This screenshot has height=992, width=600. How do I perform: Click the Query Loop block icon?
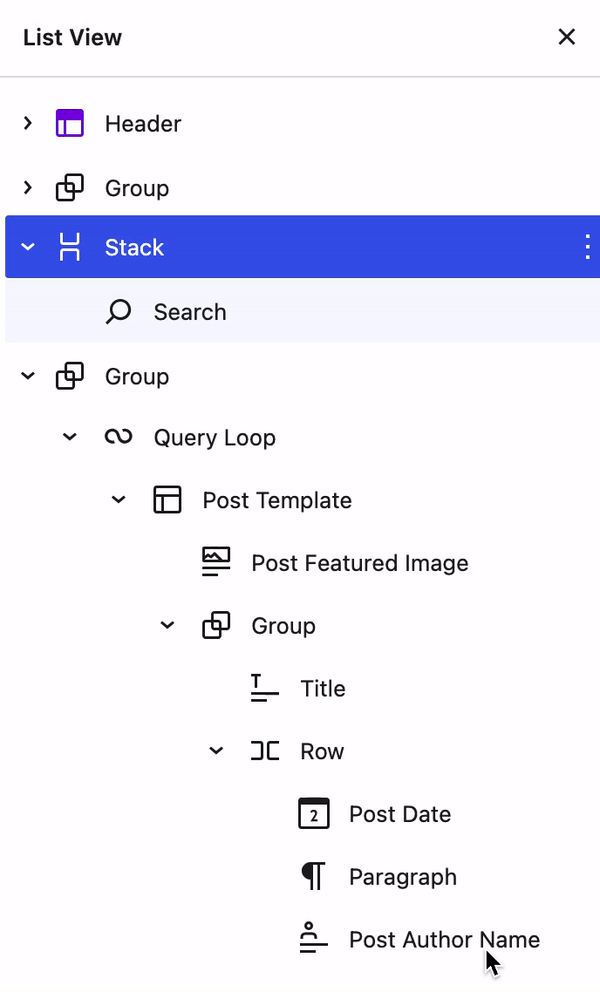[118, 437]
